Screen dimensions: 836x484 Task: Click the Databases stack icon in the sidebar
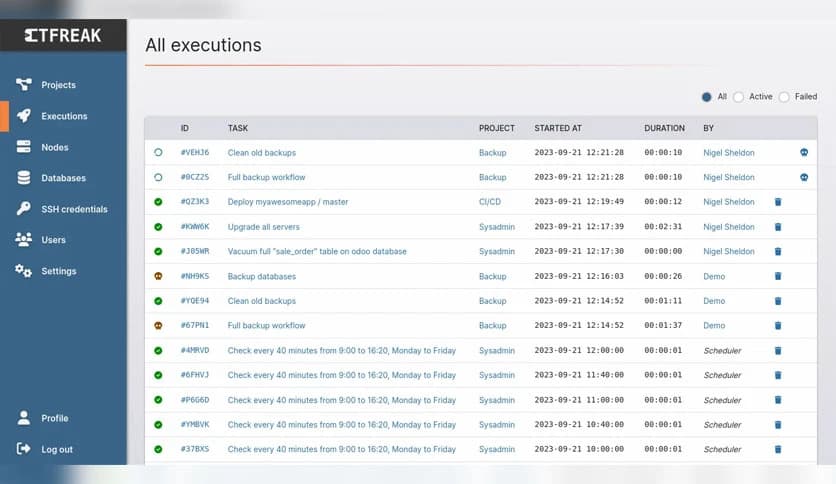click(23, 178)
